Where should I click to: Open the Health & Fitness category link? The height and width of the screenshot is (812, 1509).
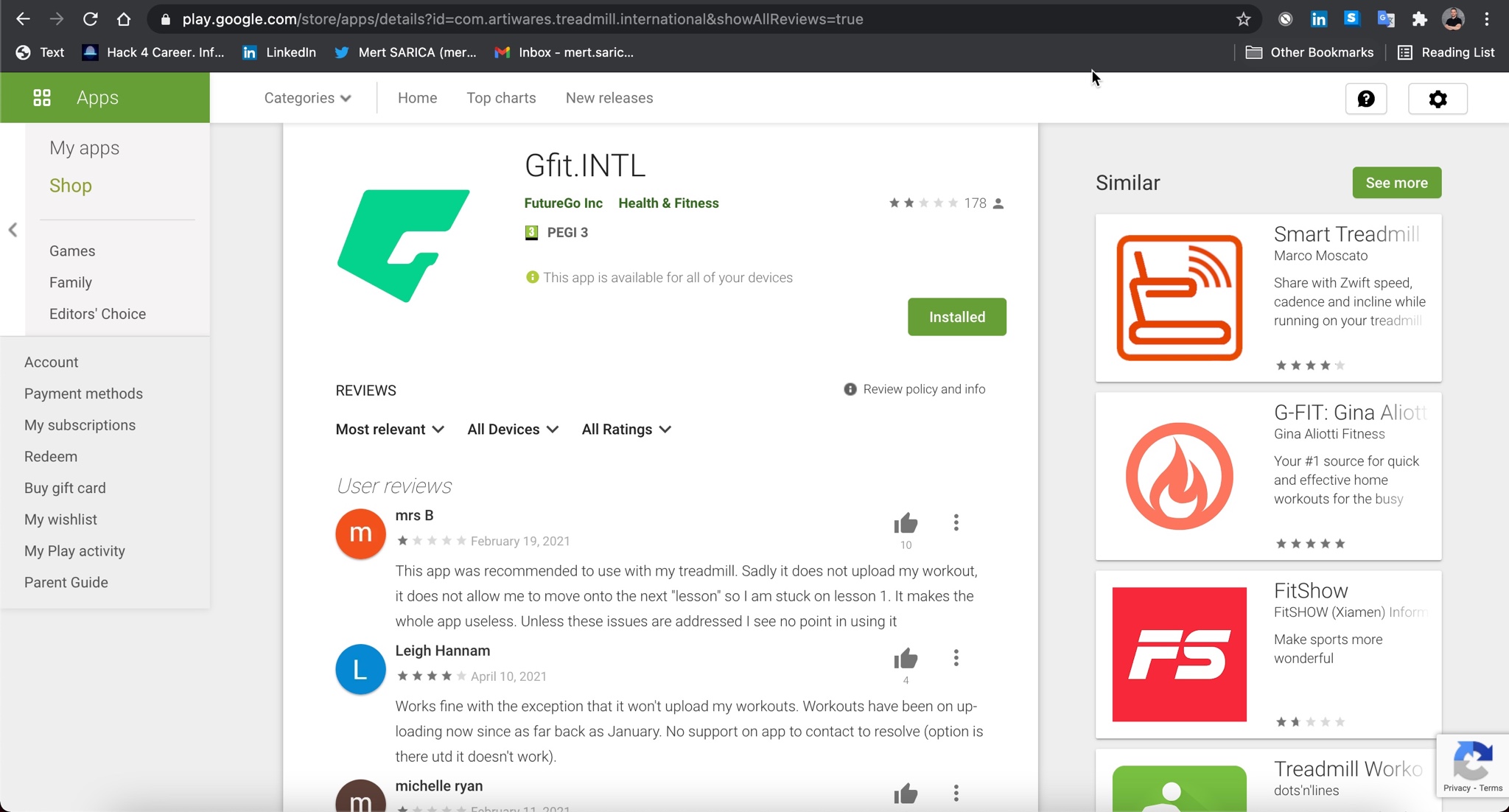tap(669, 203)
